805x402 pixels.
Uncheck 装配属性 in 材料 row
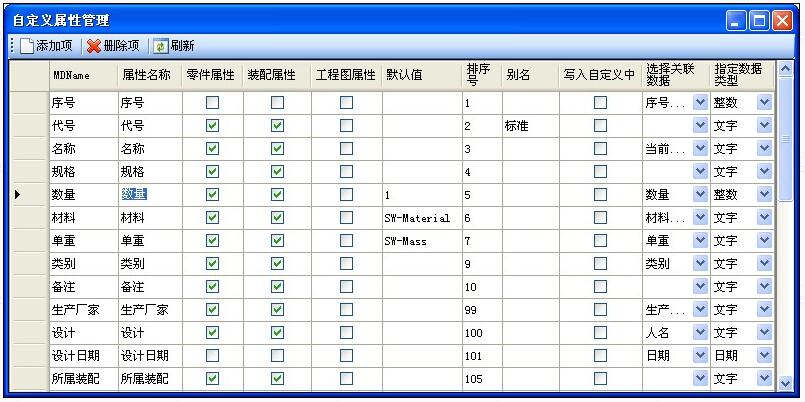[x=277, y=218]
